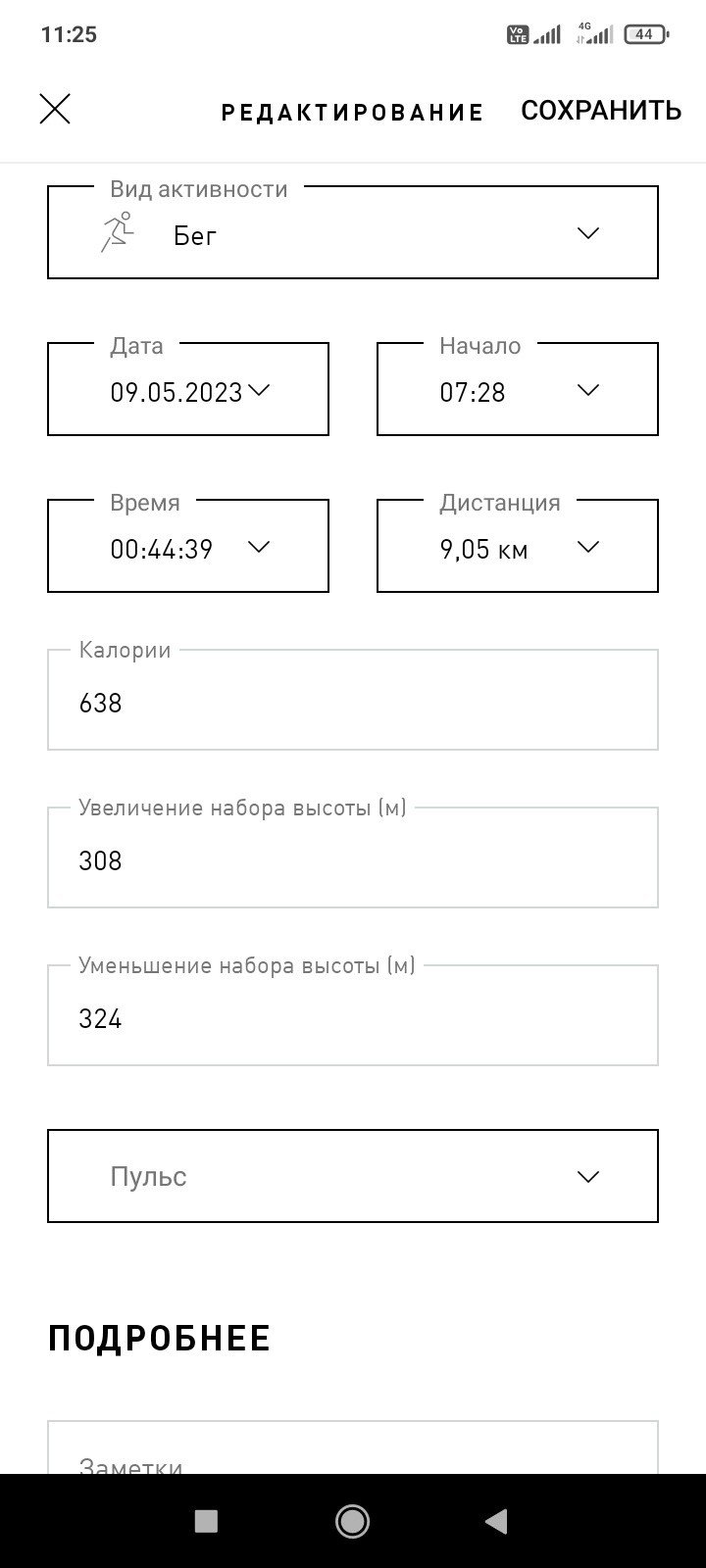Edit Уменьшение набора высоты field 324
This screenshot has height=1568, width=706.
pos(353,1015)
